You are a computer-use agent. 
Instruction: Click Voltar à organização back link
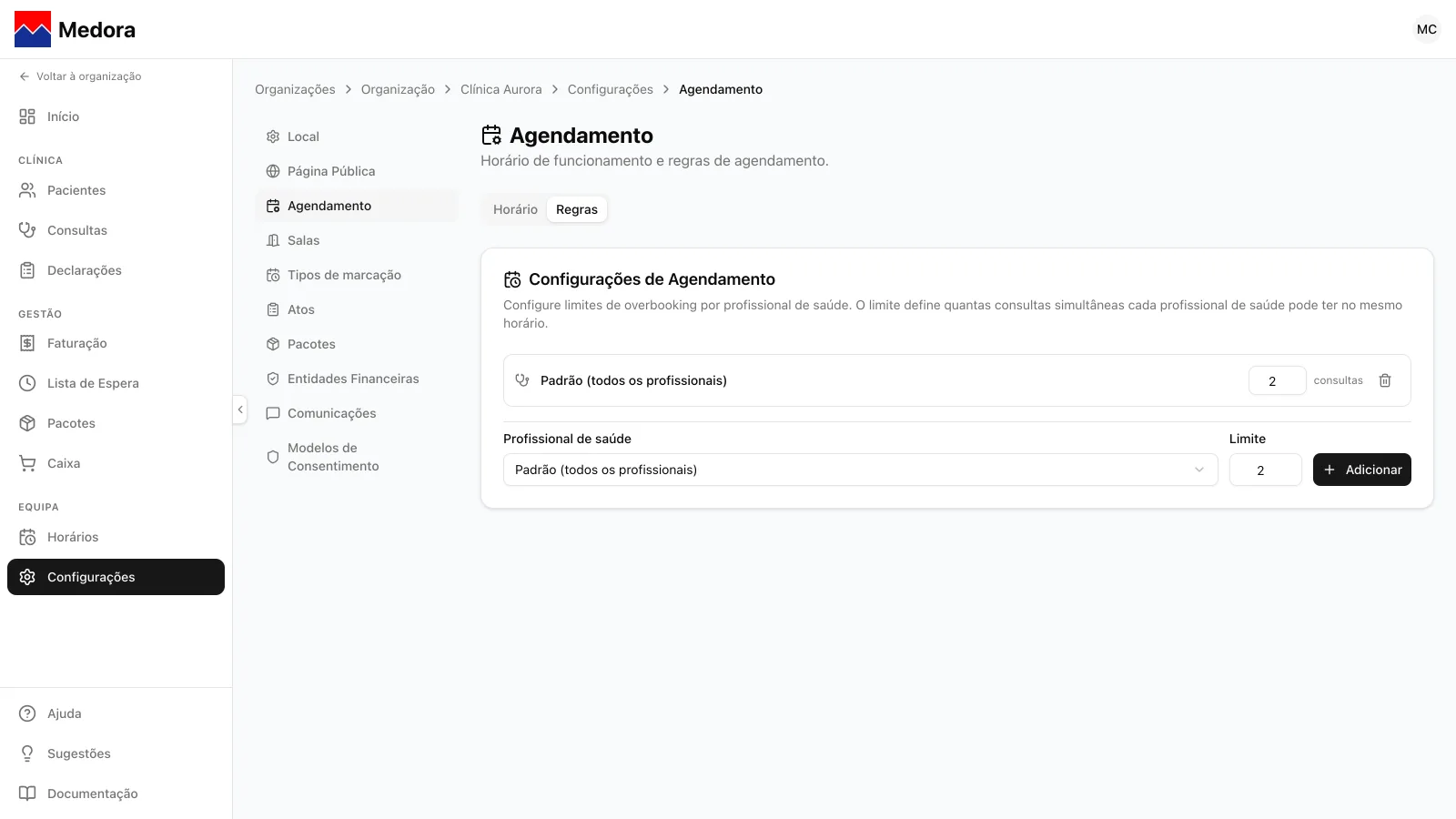80,76
